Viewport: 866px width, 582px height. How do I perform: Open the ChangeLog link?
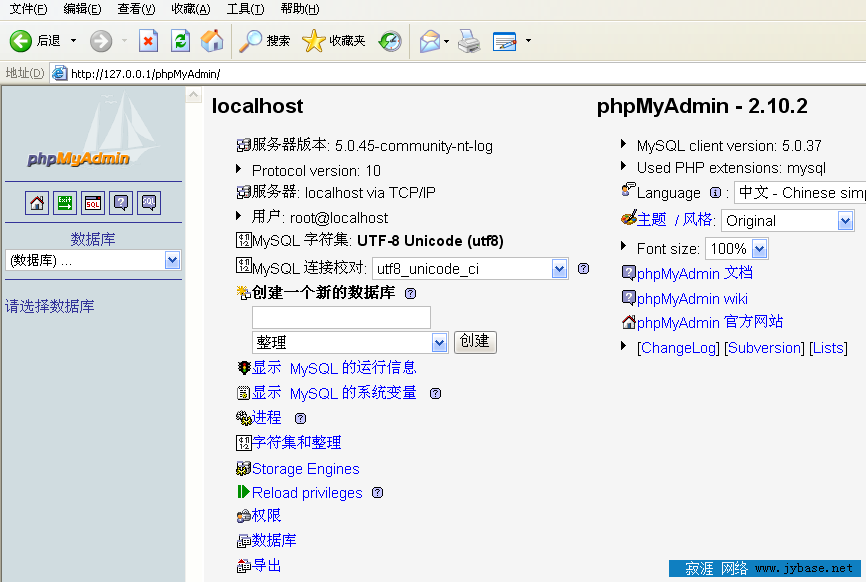679,348
